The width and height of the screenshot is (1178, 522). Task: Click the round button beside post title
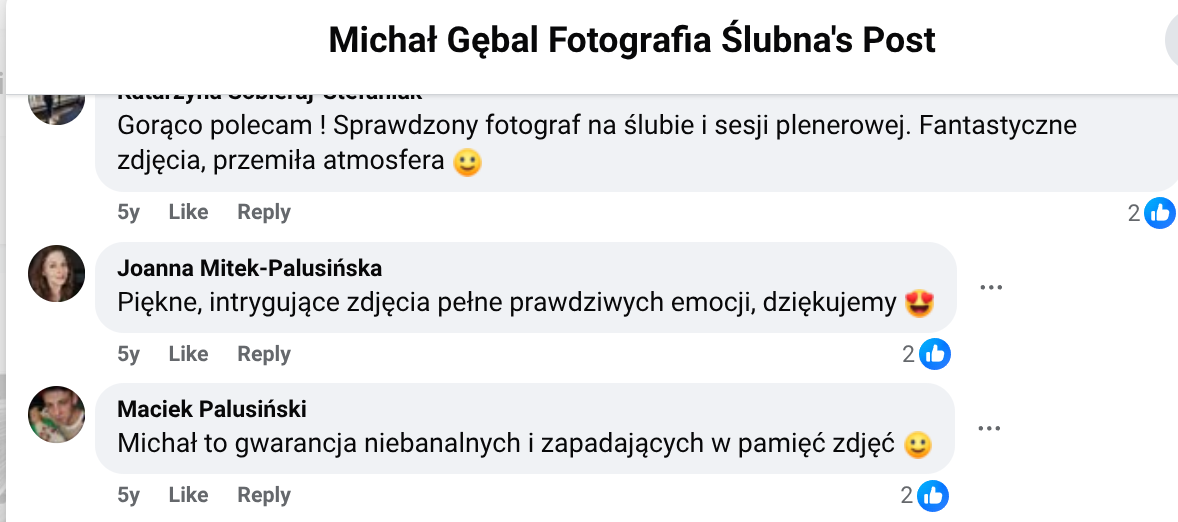[1172, 40]
